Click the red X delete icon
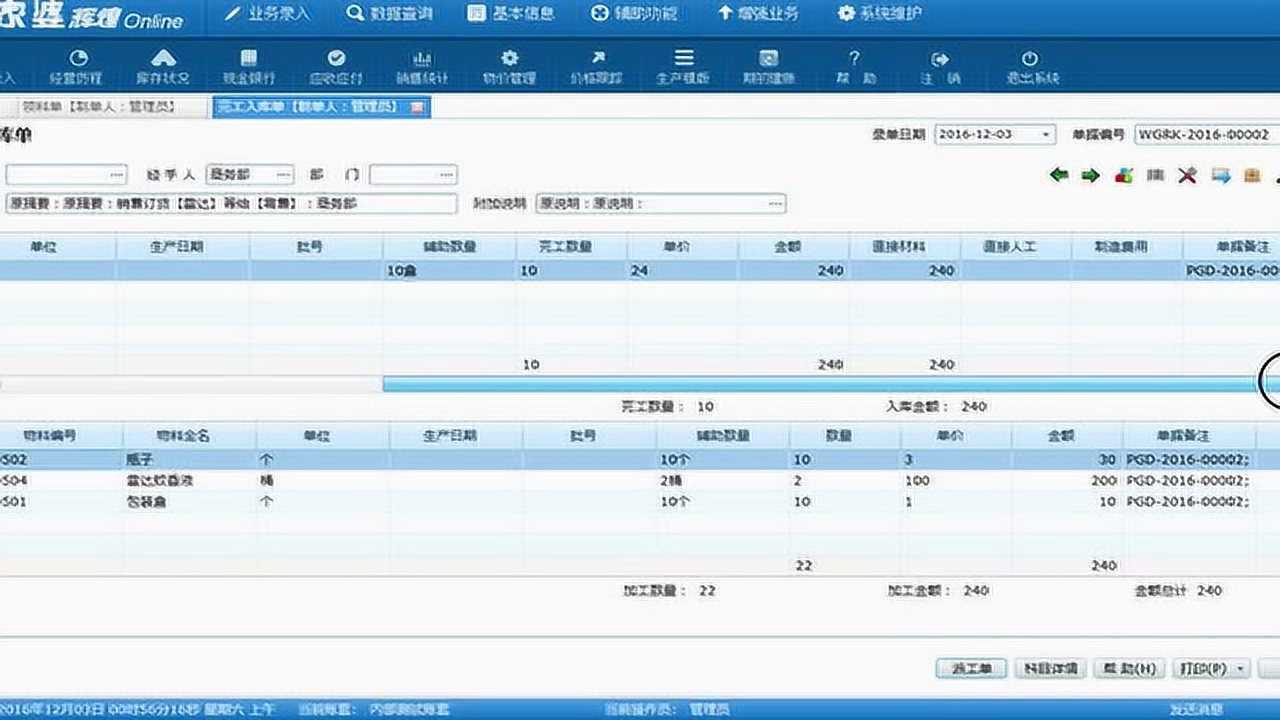 [1187, 175]
